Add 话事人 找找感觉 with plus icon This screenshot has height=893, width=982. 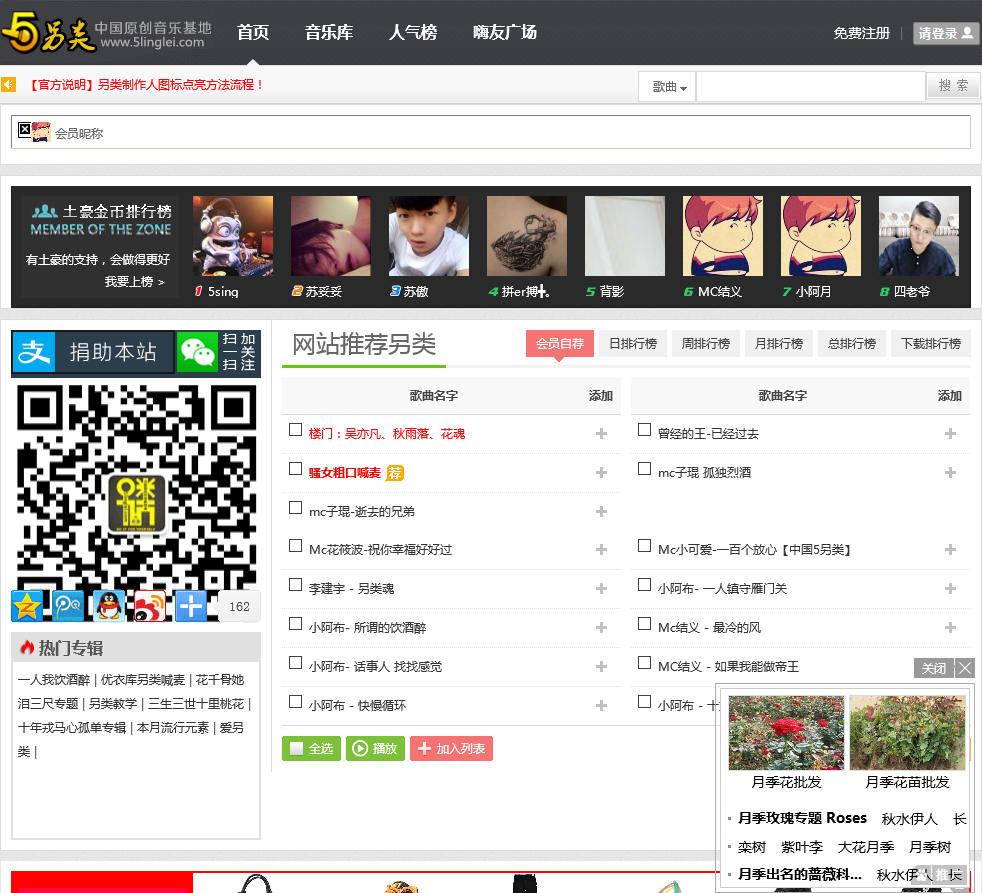[x=601, y=666]
